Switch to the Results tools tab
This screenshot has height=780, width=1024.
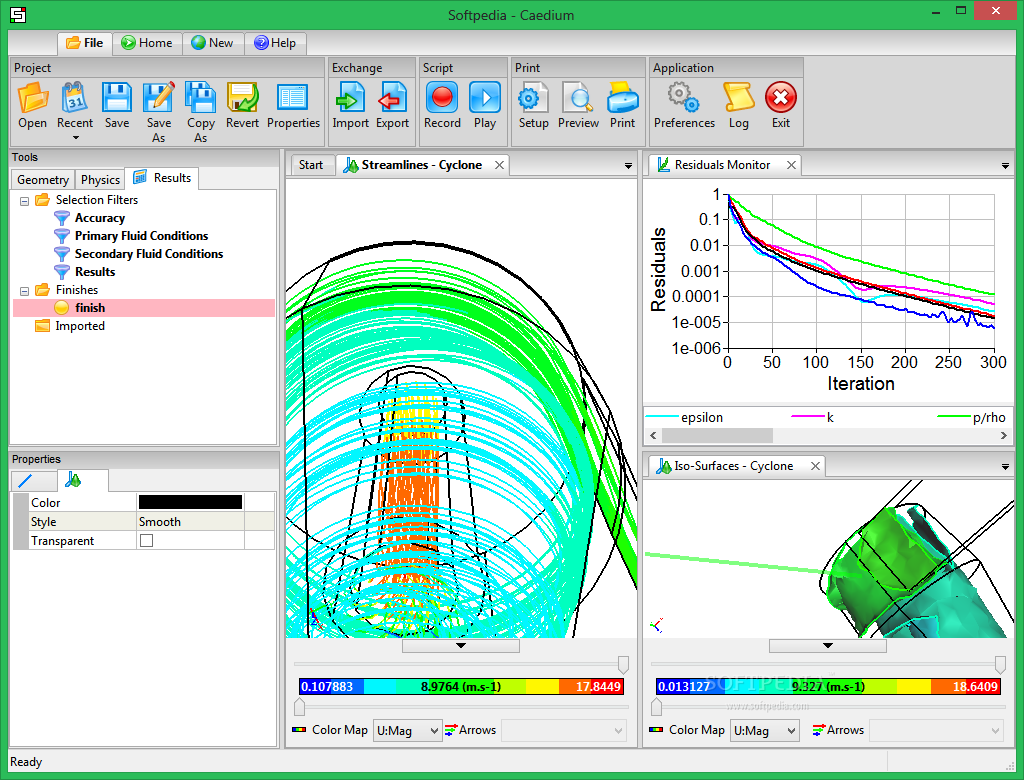(162, 178)
